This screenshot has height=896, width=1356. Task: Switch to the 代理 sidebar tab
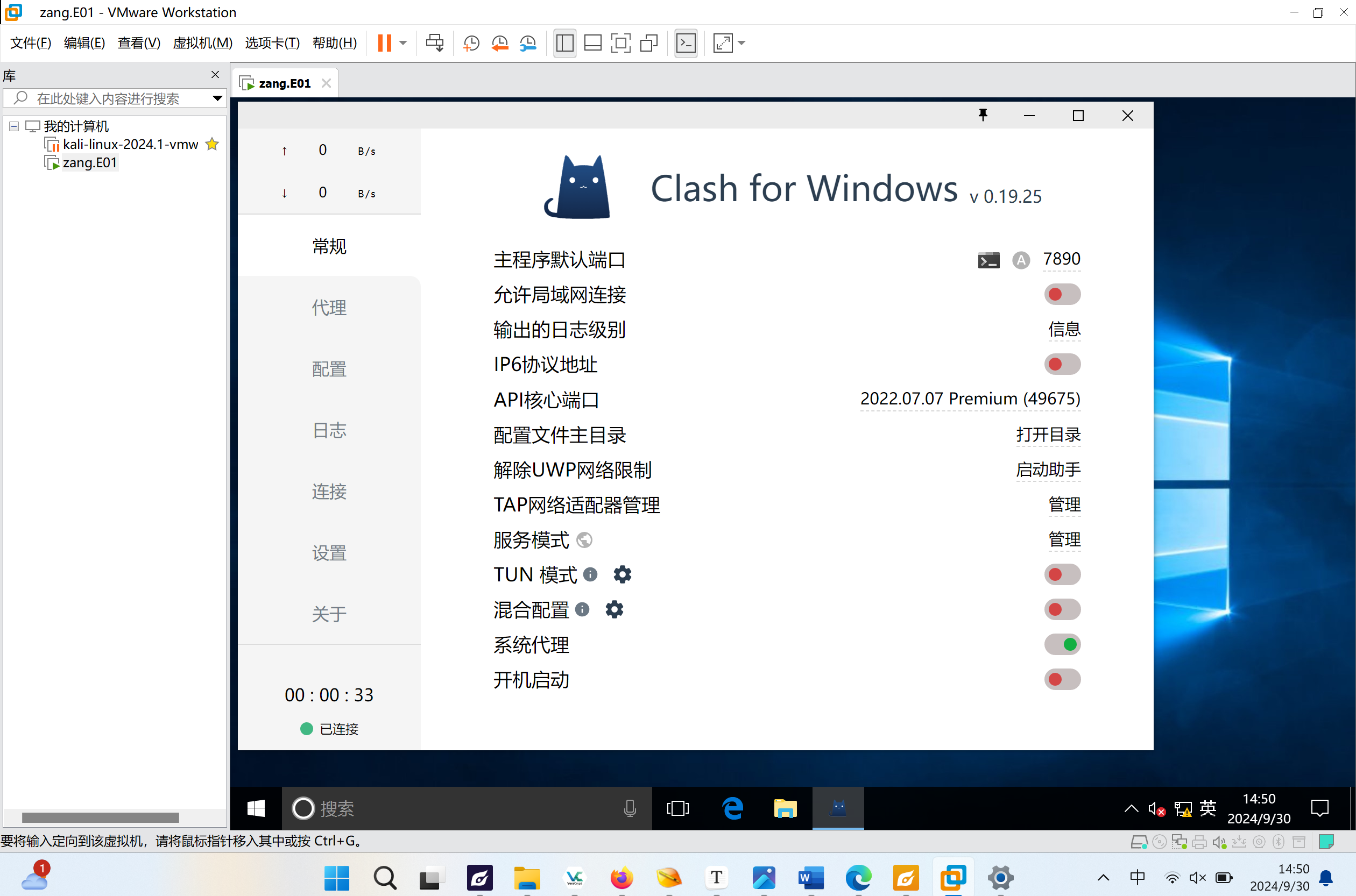tap(329, 308)
